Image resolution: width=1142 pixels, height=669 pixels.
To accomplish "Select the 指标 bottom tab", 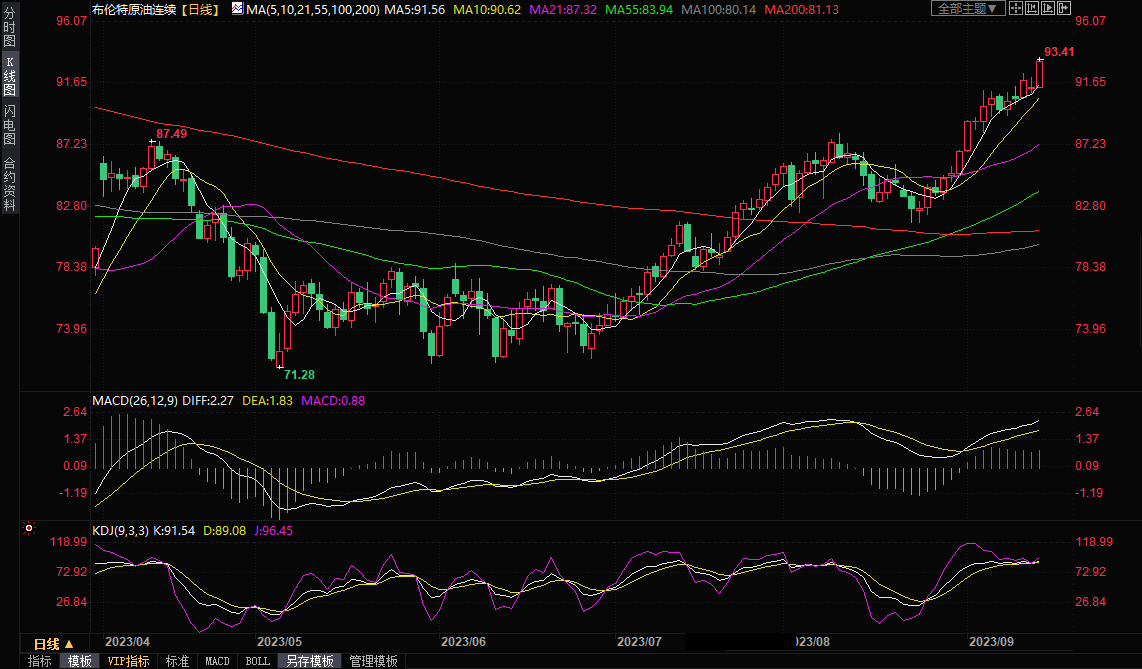I will point(40,661).
